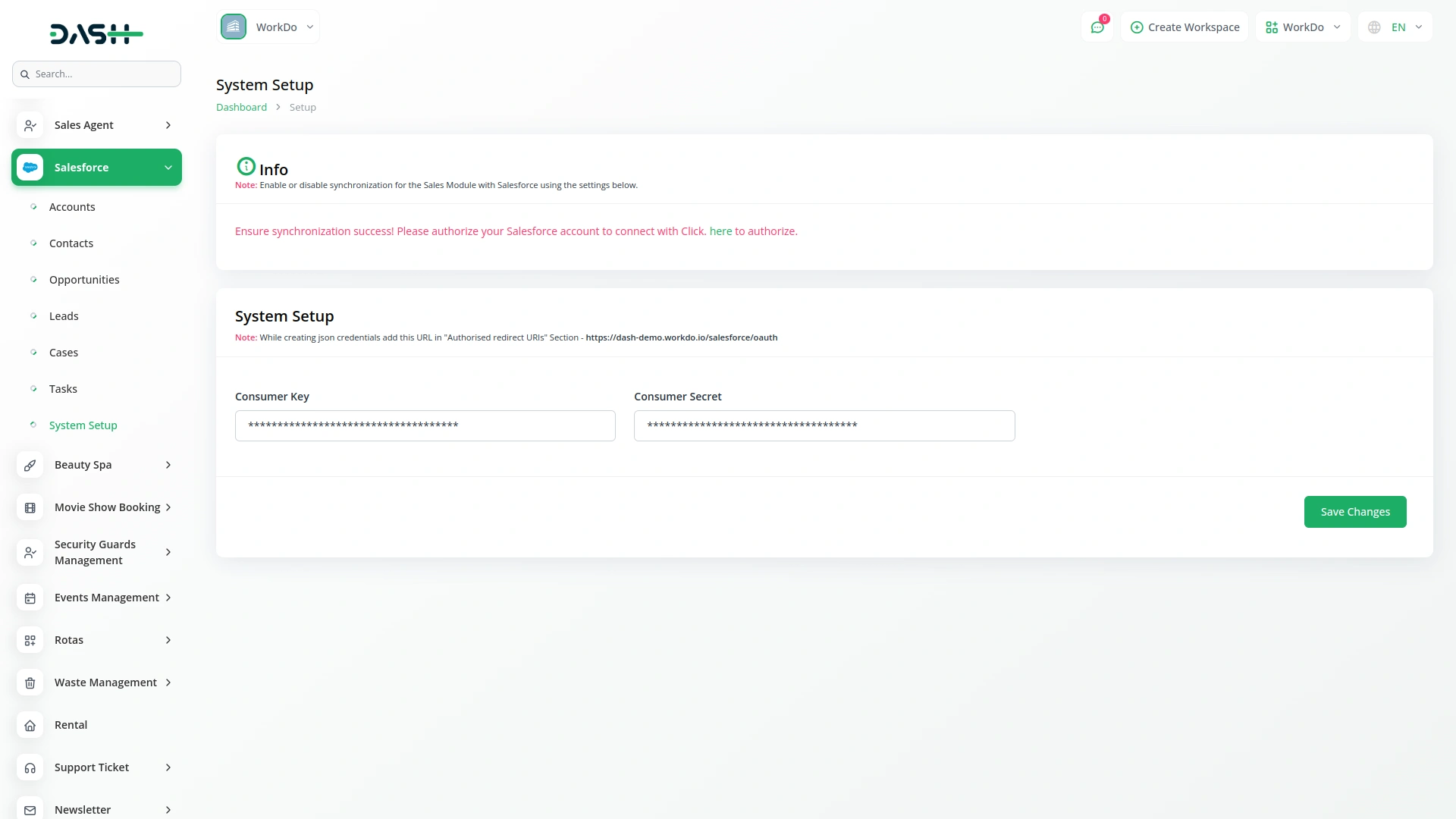Open the chat messages icon

[1097, 27]
